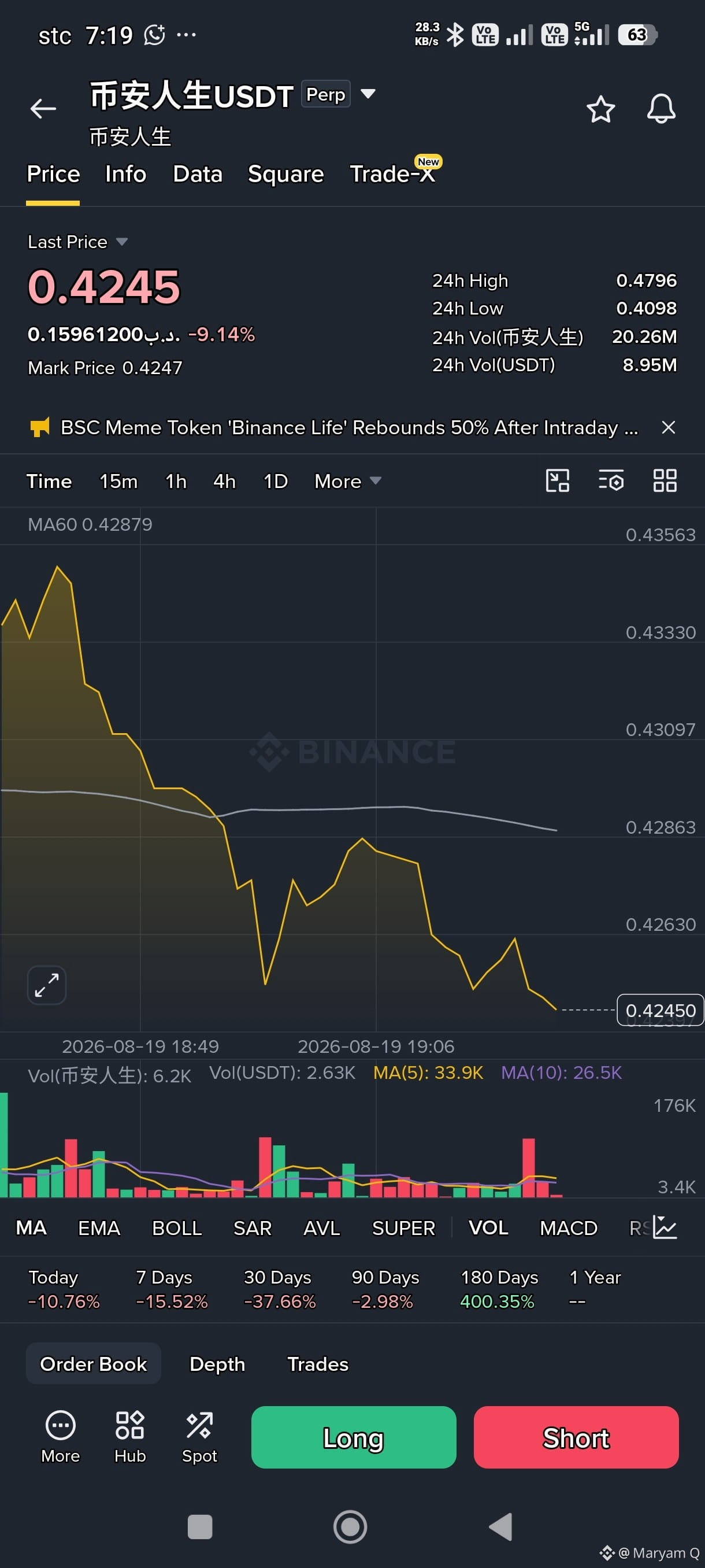The height and width of the screenshot is (1568, 705).
Task: Toggle the SAR indicator
Action: (253, 1227)
